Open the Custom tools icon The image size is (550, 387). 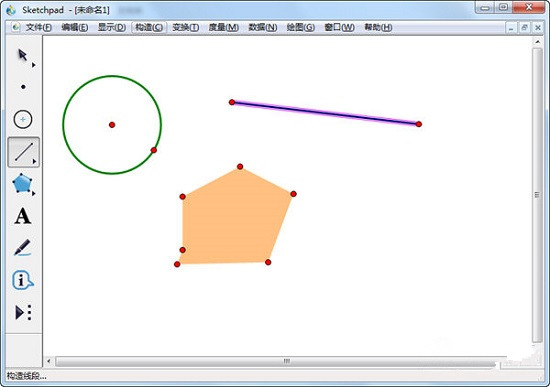(x=23, y=312)
